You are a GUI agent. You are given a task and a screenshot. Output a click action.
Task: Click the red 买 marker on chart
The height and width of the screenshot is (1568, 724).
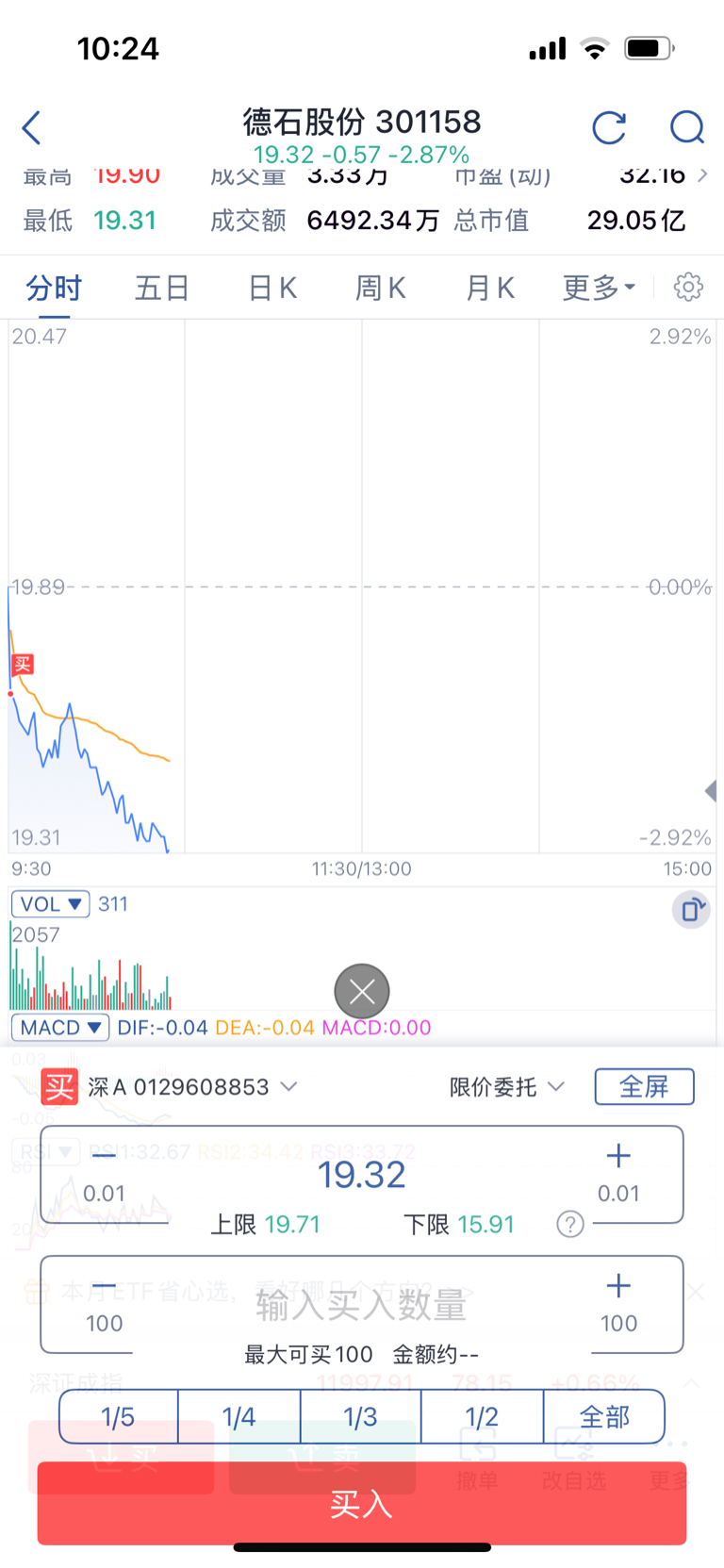click(x=23, y=665)
